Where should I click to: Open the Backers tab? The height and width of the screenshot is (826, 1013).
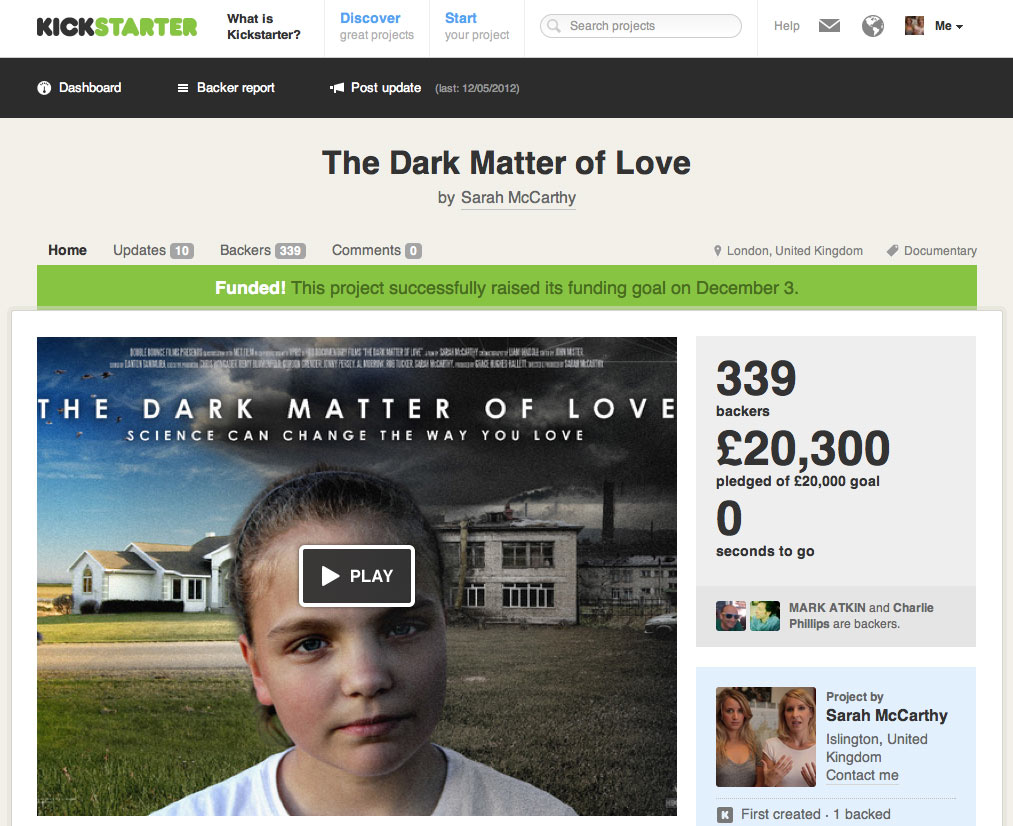click(262, 250)
